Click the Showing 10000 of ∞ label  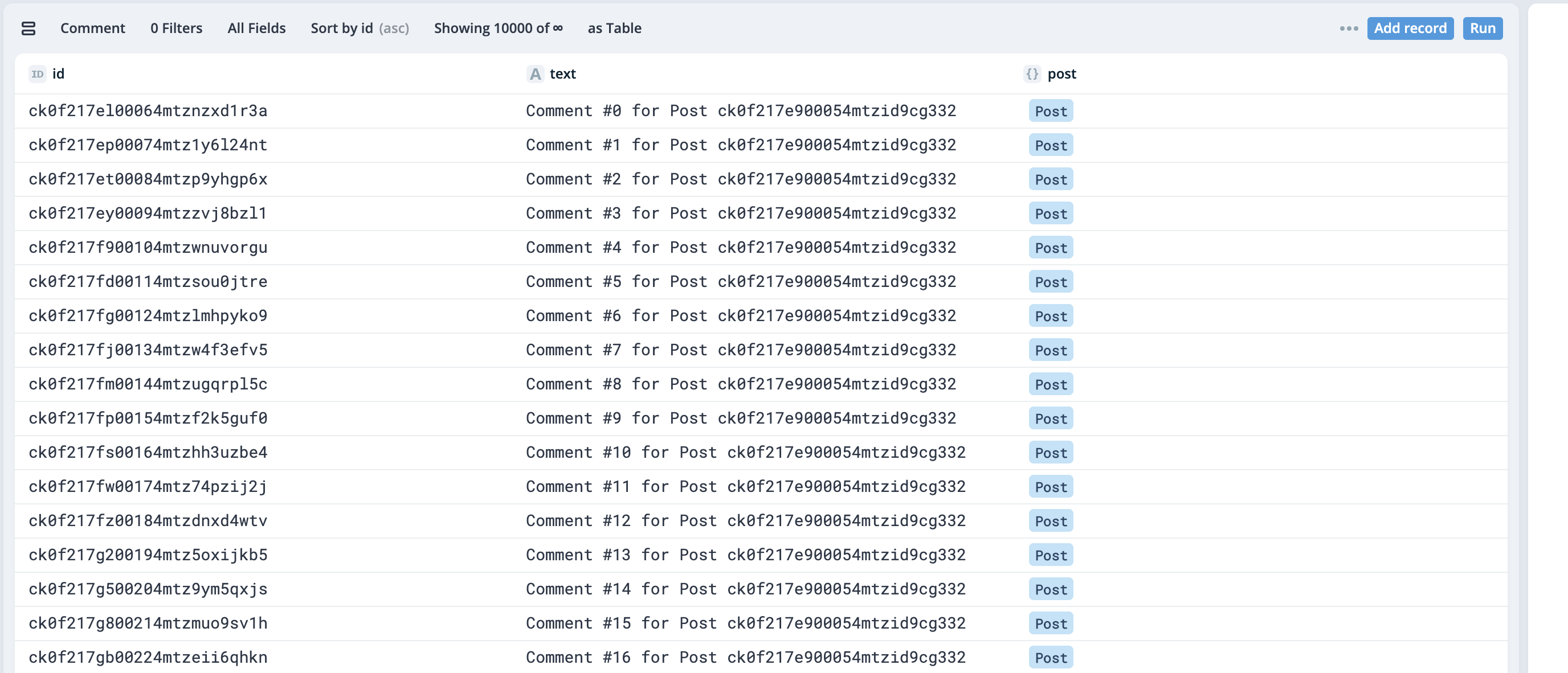498,28
